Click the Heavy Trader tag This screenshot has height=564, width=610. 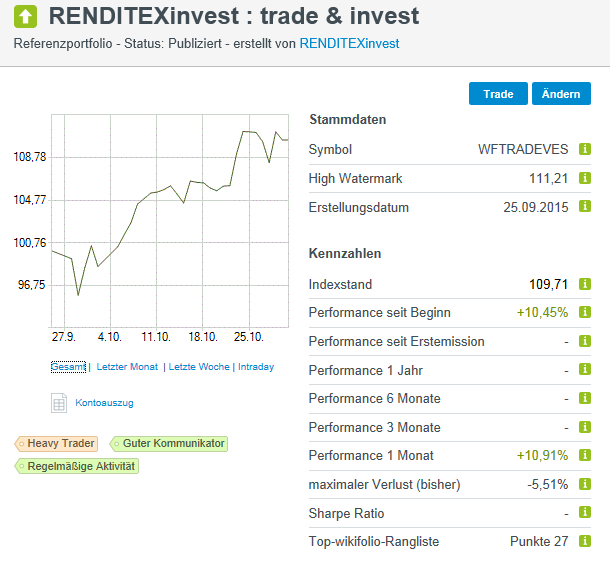(57, 443)
